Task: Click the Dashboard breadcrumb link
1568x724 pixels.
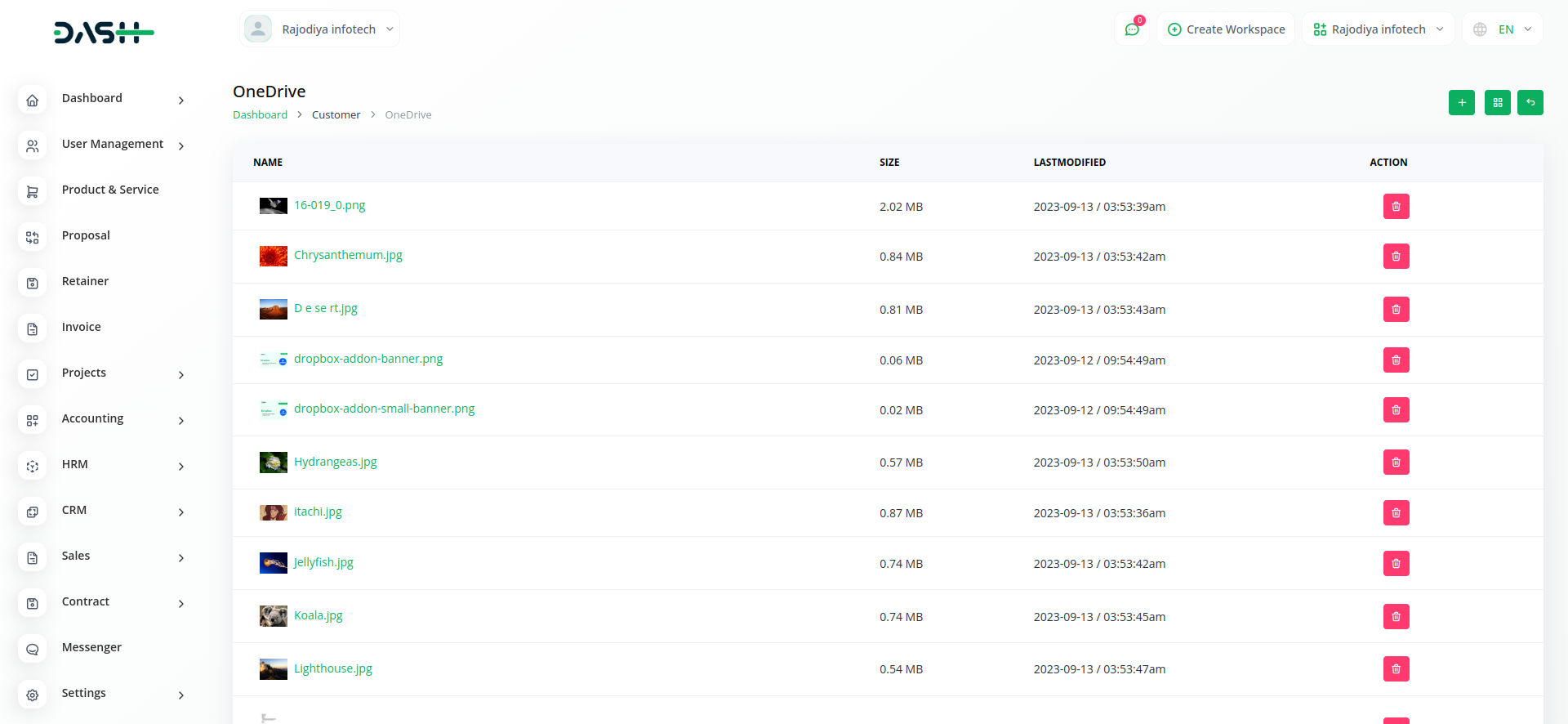Action: [260, 115]
